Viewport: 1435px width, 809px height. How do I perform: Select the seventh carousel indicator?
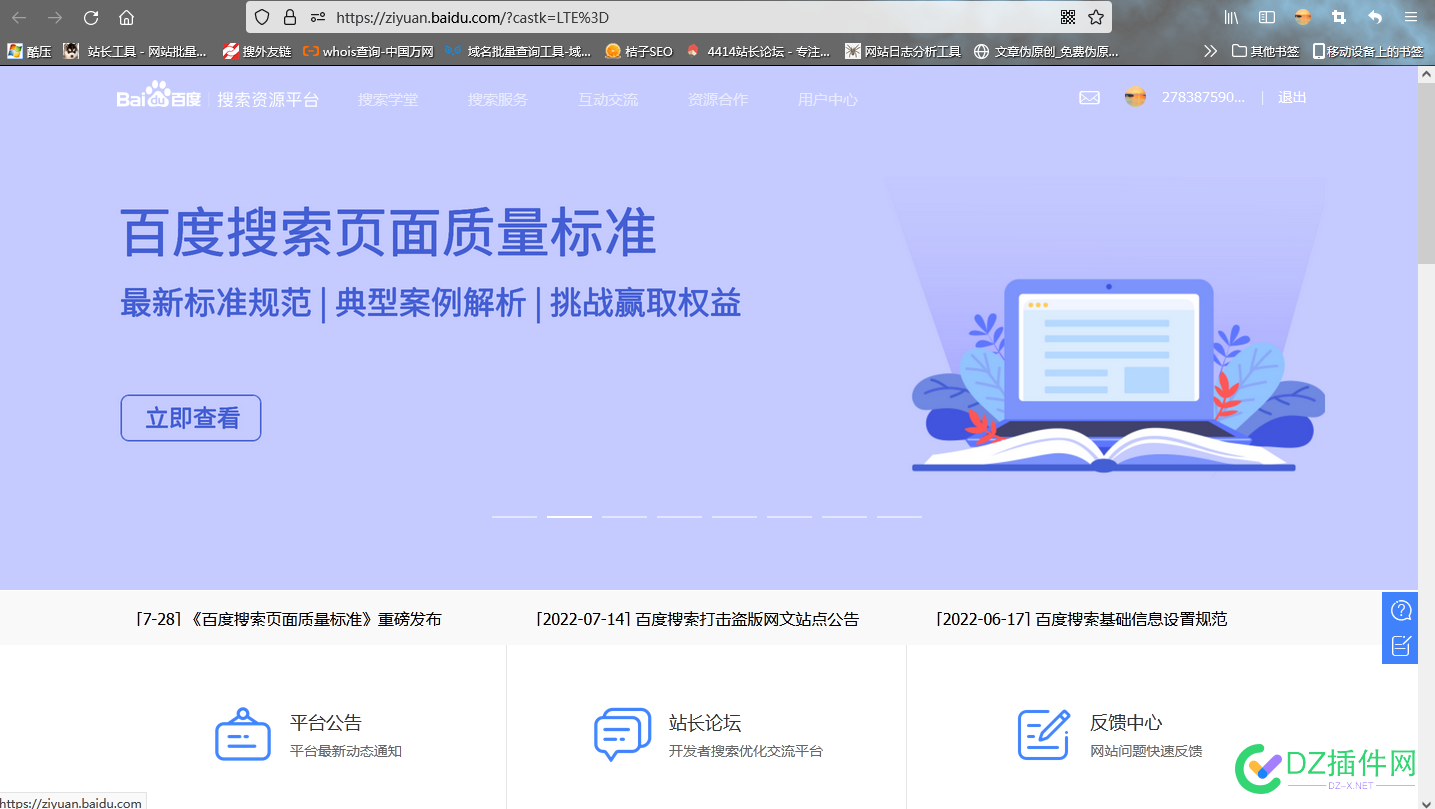click(x=844, y=516)
